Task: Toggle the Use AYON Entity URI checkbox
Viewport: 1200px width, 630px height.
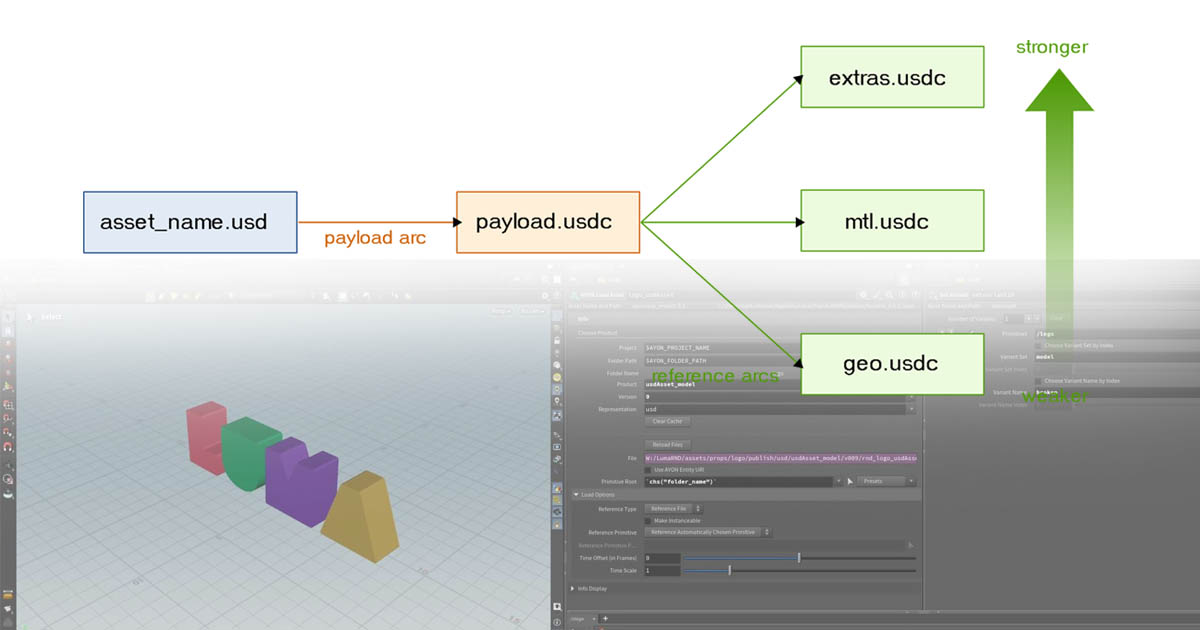Action: click(647, 469)
